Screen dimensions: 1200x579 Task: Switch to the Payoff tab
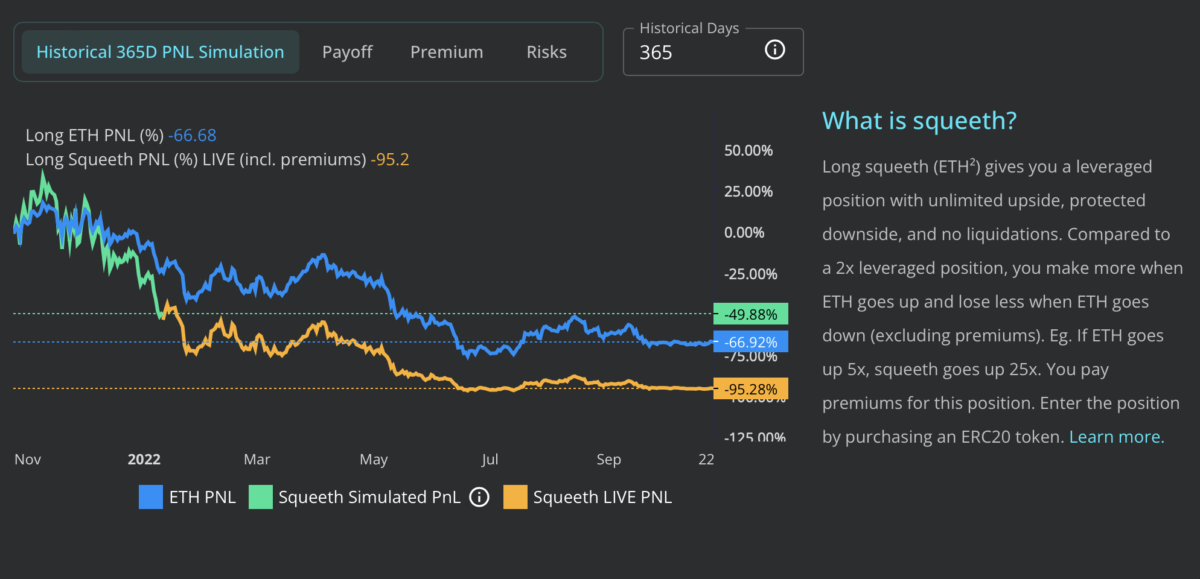click(346, 52)
